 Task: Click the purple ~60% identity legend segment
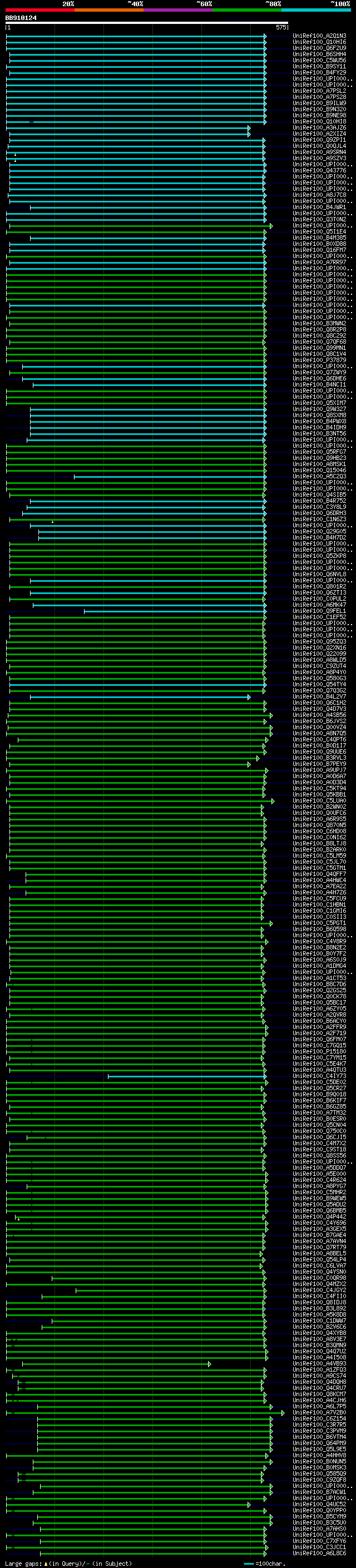coord(179,10)
